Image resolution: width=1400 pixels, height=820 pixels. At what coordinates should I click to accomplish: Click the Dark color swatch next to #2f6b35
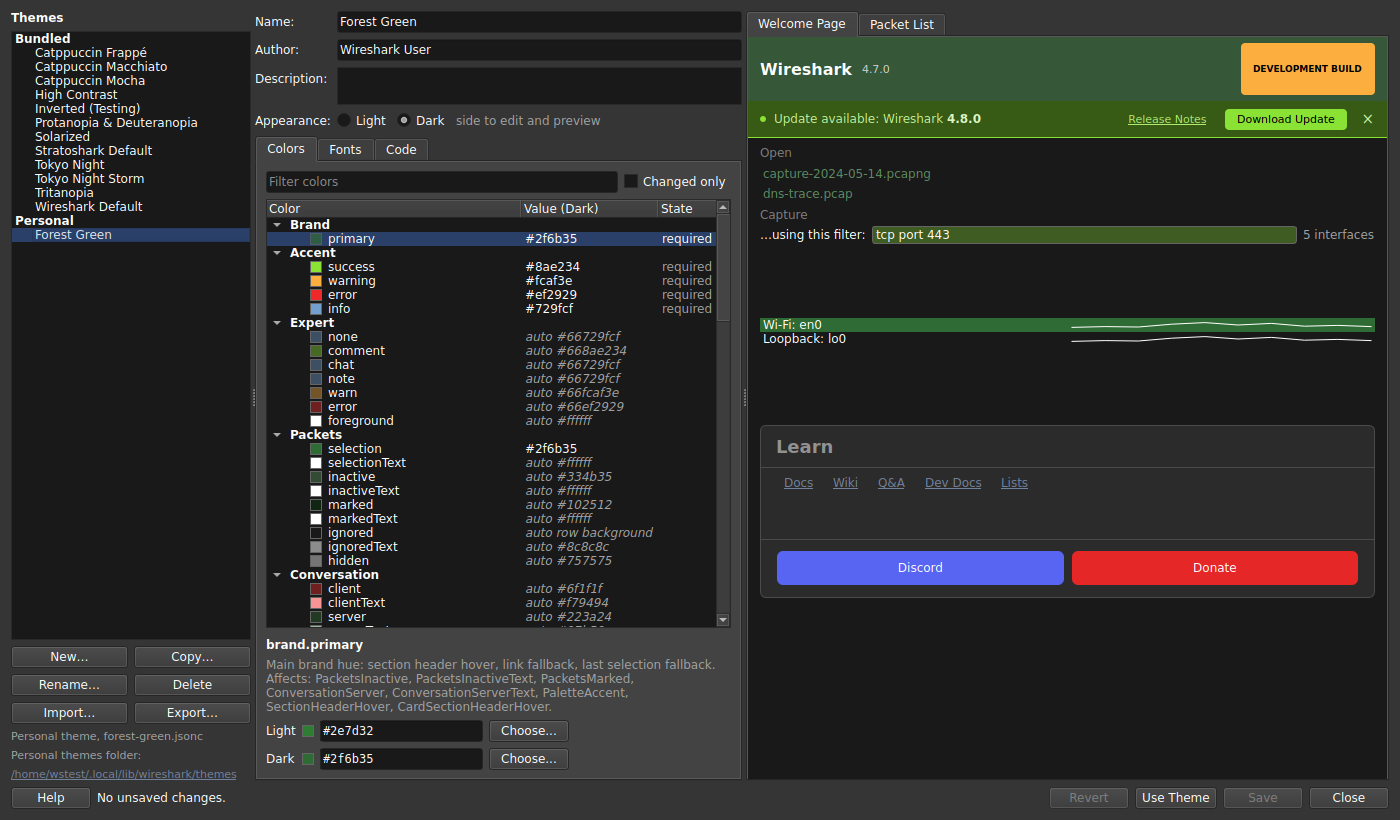click(308, 759)
